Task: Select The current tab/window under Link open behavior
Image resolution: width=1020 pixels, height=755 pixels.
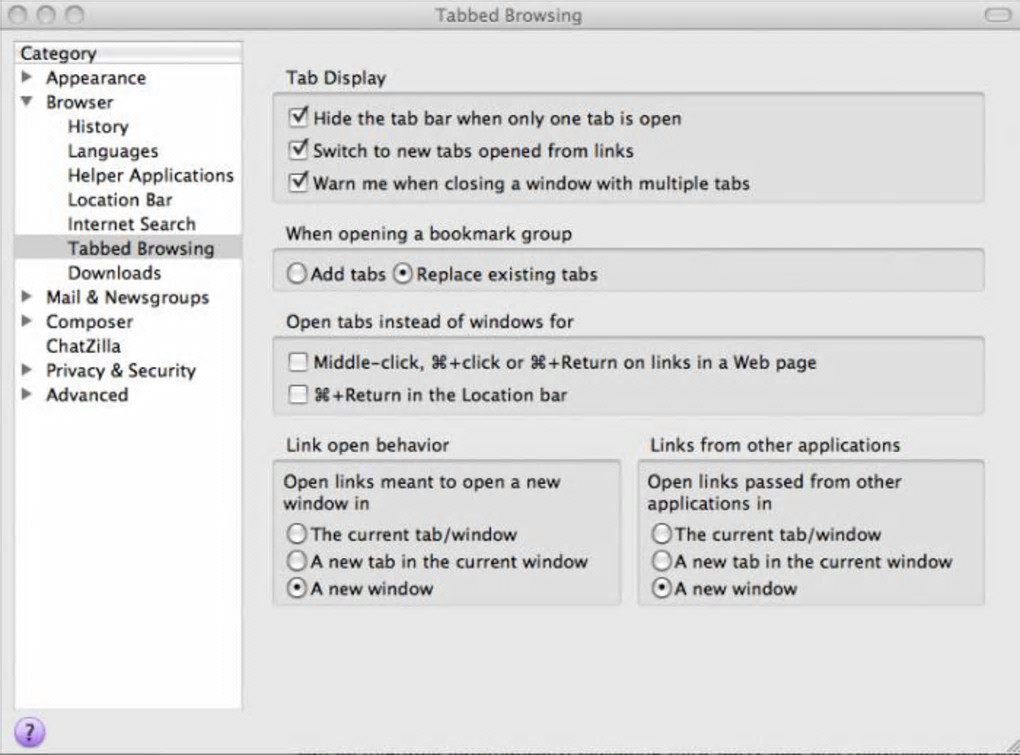Action: pos(297,534)
